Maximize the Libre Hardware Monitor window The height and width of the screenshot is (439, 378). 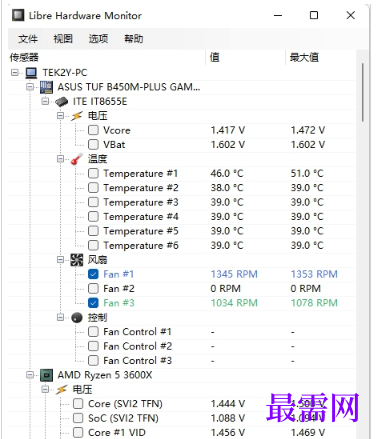pyautogui.click(x=314, y=15)
